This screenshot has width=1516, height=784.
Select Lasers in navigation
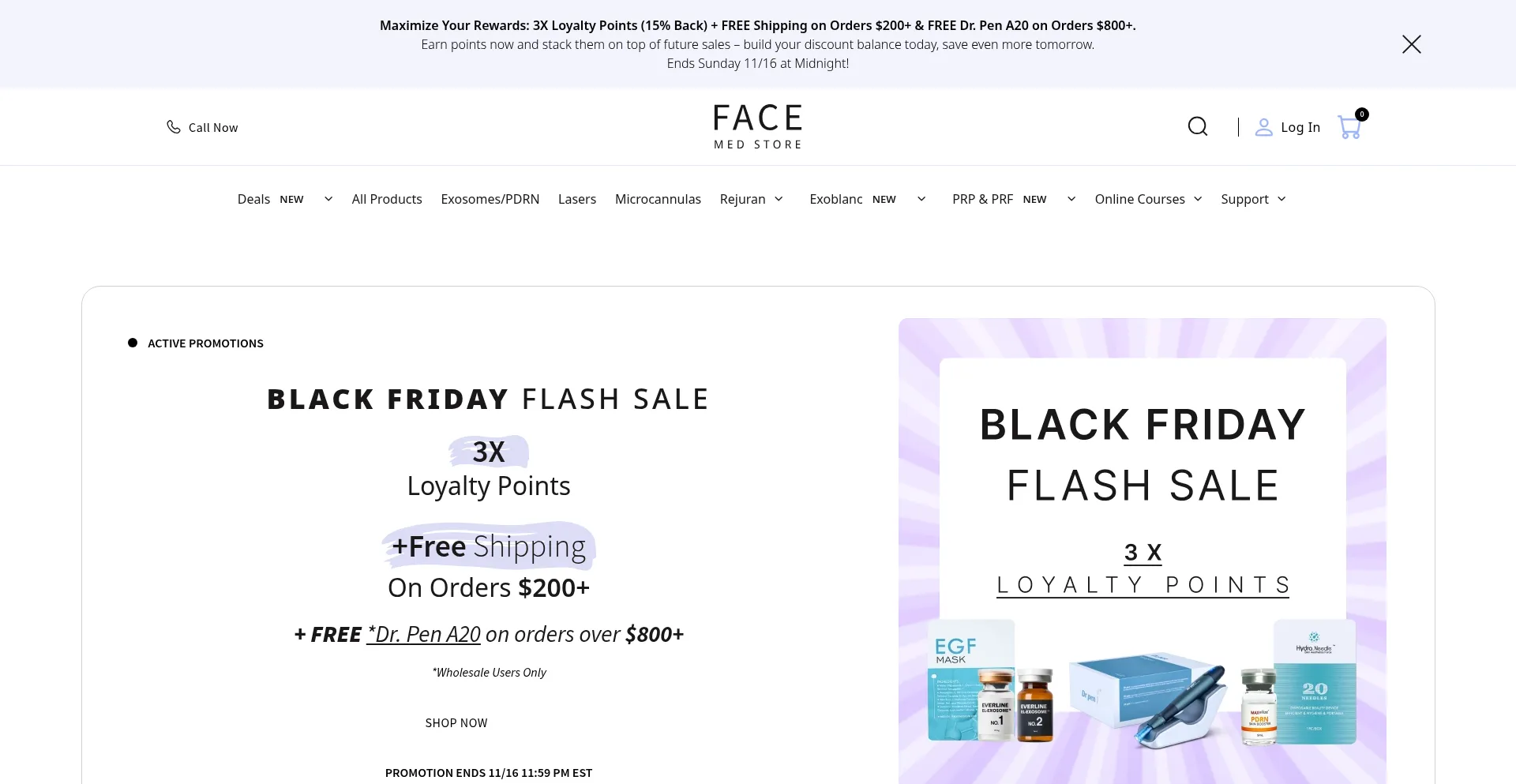[x=576, y=199]
